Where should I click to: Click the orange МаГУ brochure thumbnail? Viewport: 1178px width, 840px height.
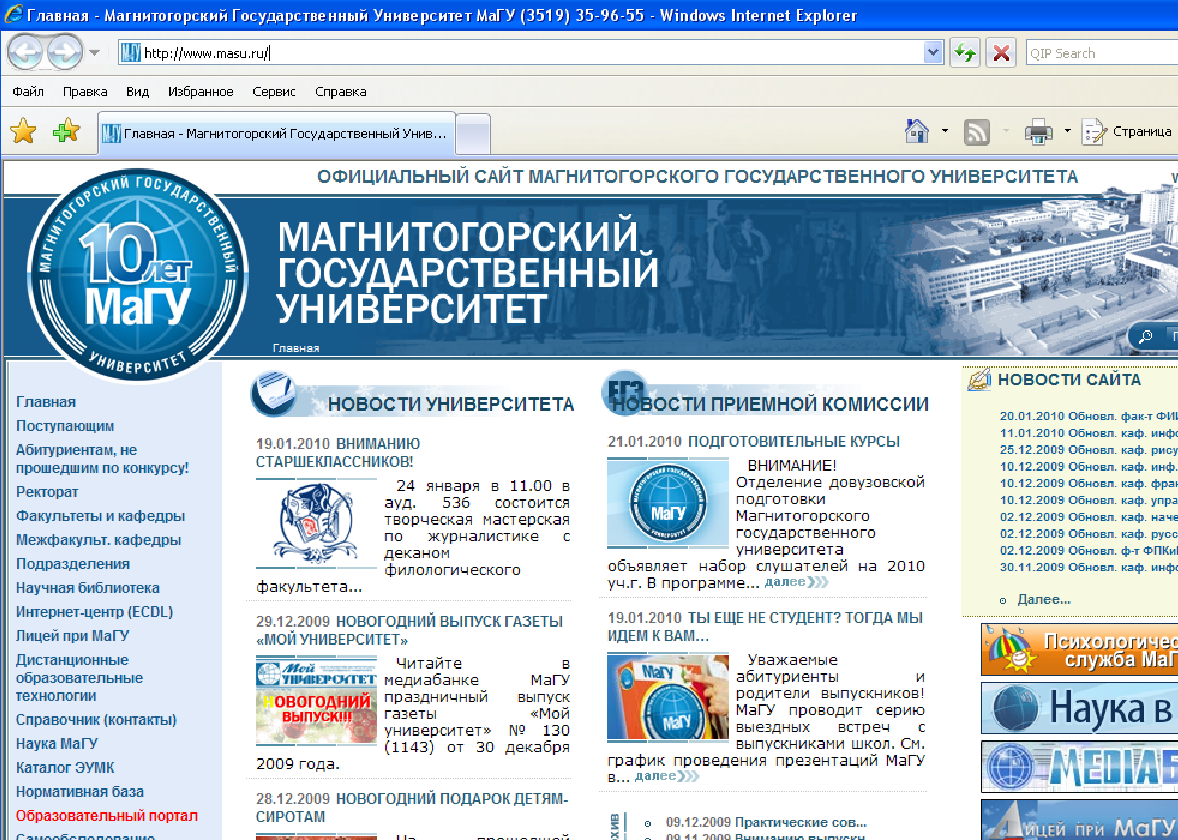click(x=668, y=698)
